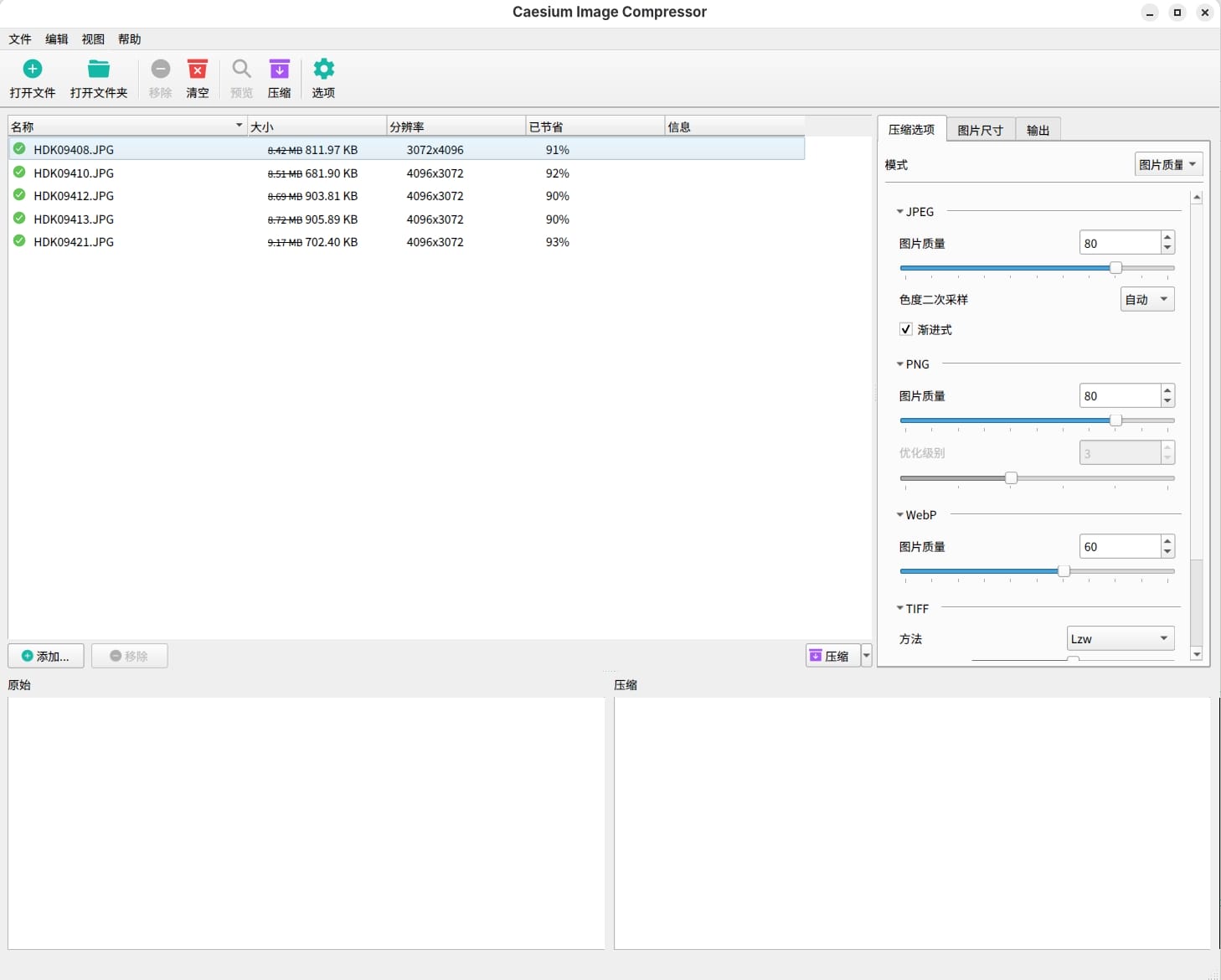This screenshot has height=980, width=1221.
Task: Click the 压缩 toolbar icon
Action: point(280,69)
